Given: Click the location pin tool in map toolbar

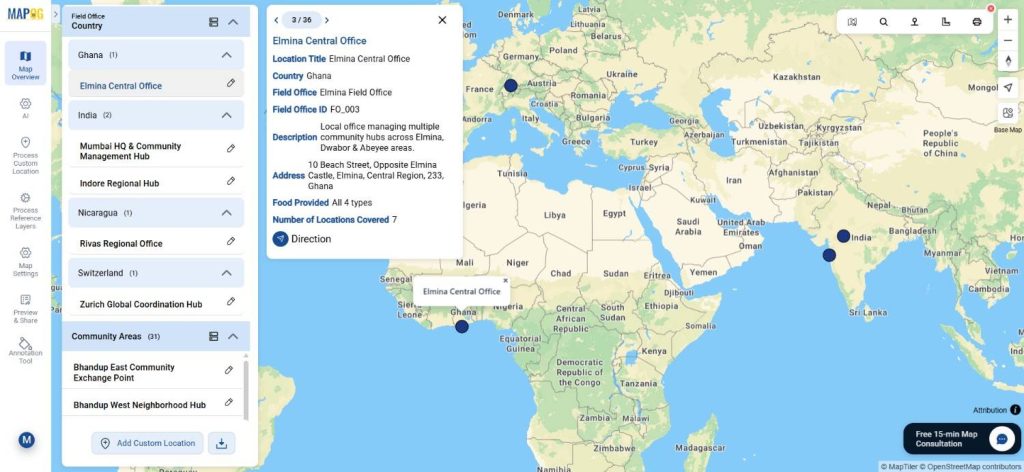Looking at the screenshot, I should tap(915, 22).
